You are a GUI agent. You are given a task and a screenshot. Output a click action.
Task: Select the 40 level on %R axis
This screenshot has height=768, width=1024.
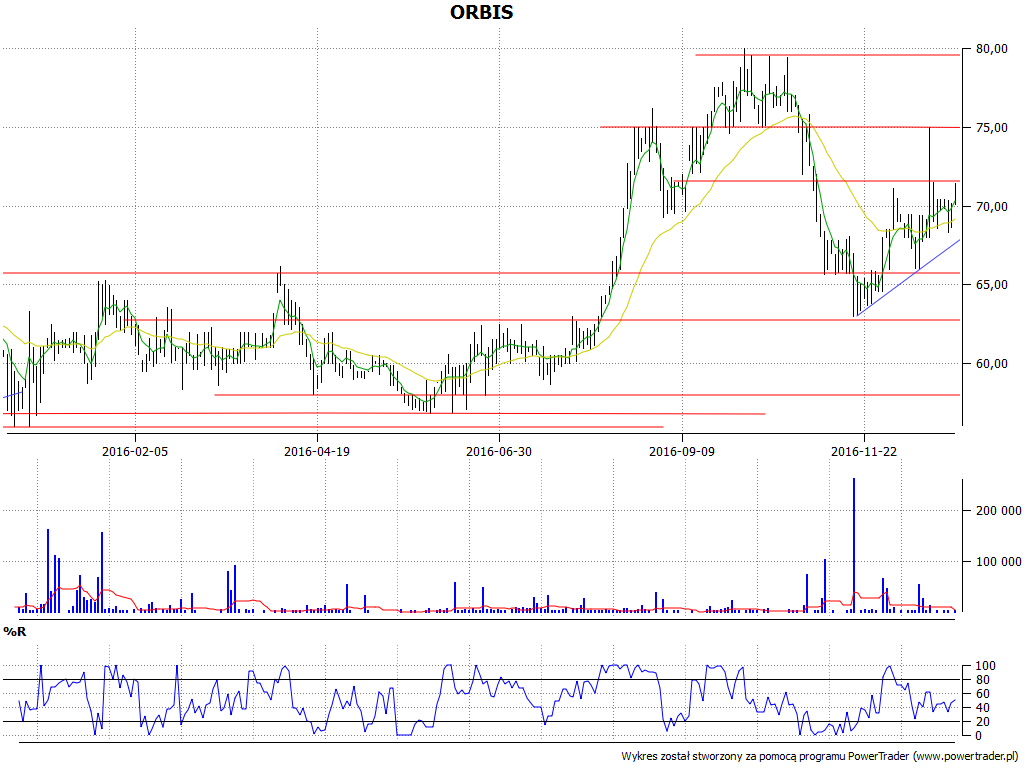pos(985,708)
